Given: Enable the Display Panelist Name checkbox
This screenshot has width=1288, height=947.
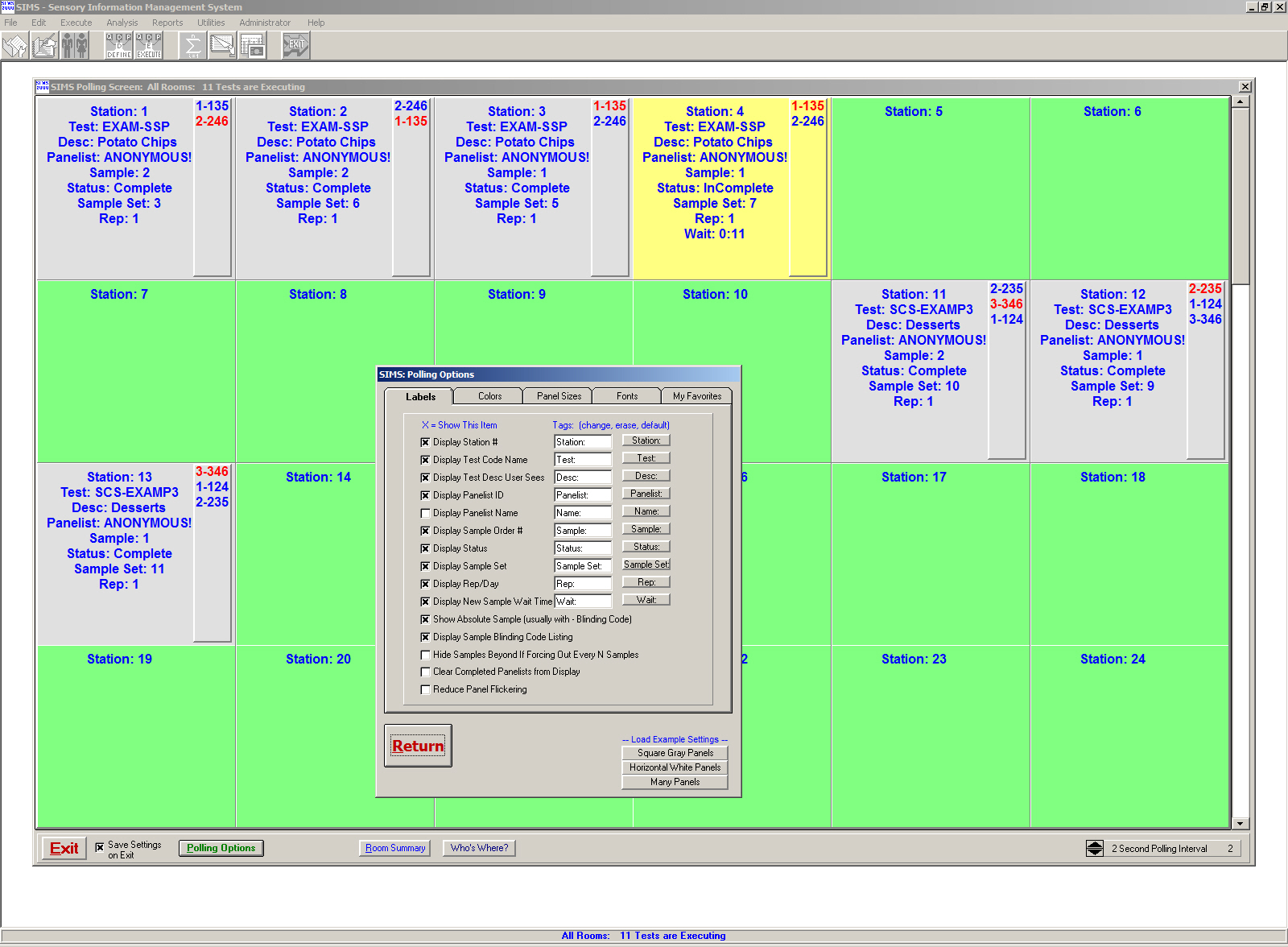Looking at the screenshot, I should click(x=425, y=513).
